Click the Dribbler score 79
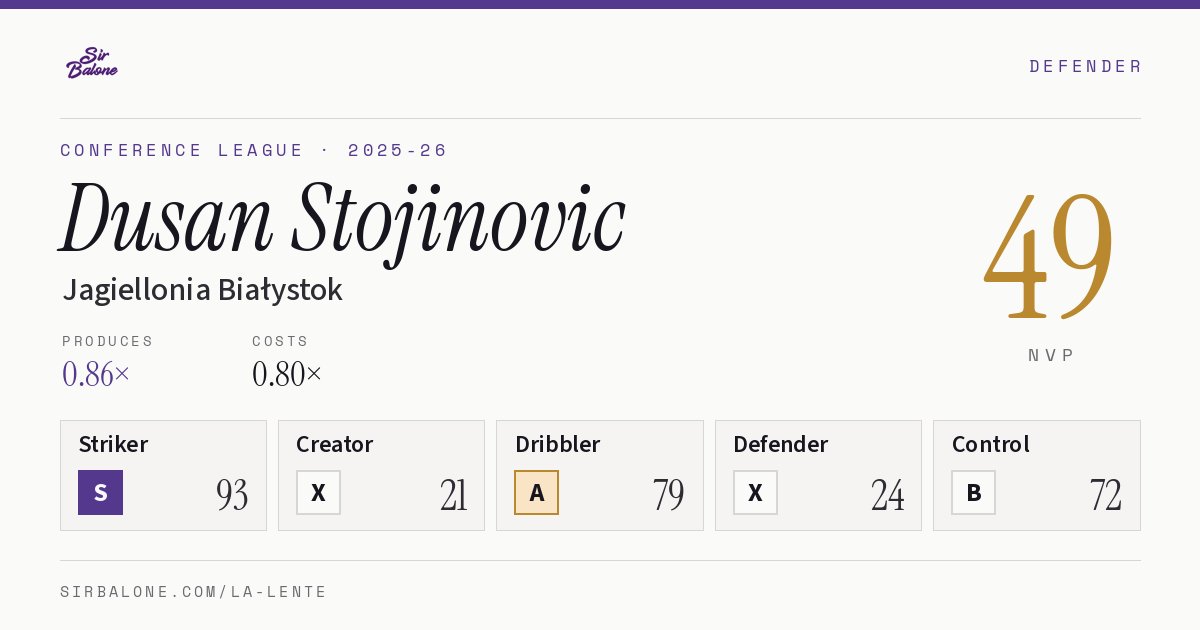The image size is (1200, 630). coord(668,494)
